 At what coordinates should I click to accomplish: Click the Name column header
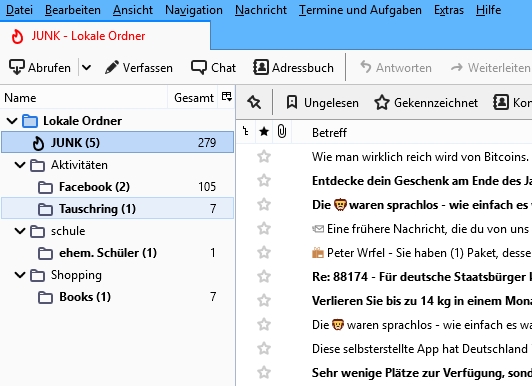[x=84, y=98]
